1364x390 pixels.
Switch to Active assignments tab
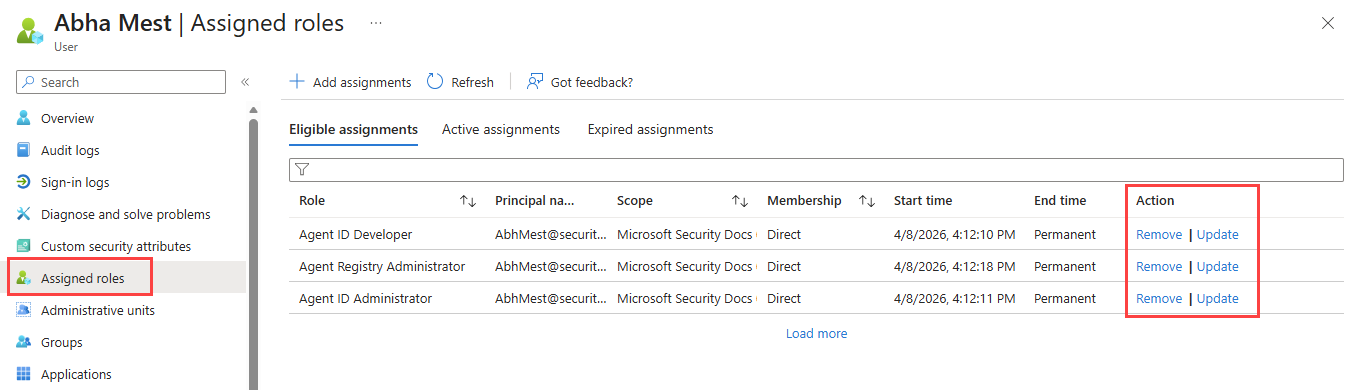tap(501, 130)
